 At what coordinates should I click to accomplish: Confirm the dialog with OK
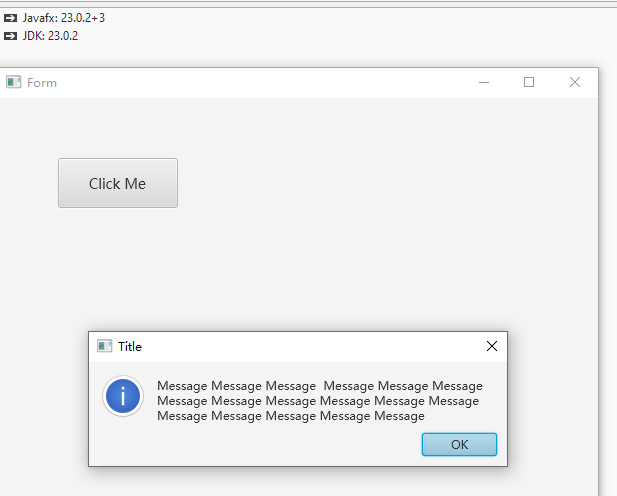[x=459, y=445]
